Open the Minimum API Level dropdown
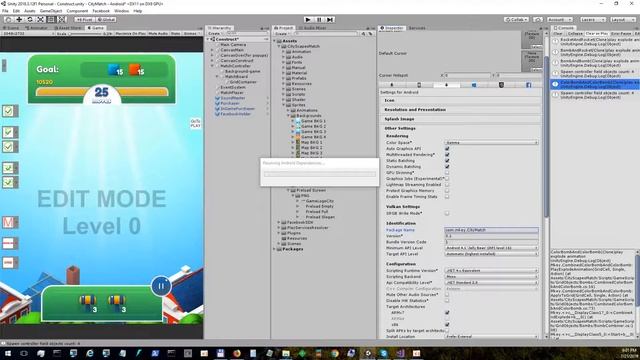This screenshot has height=360, width=640. [491, 248]
